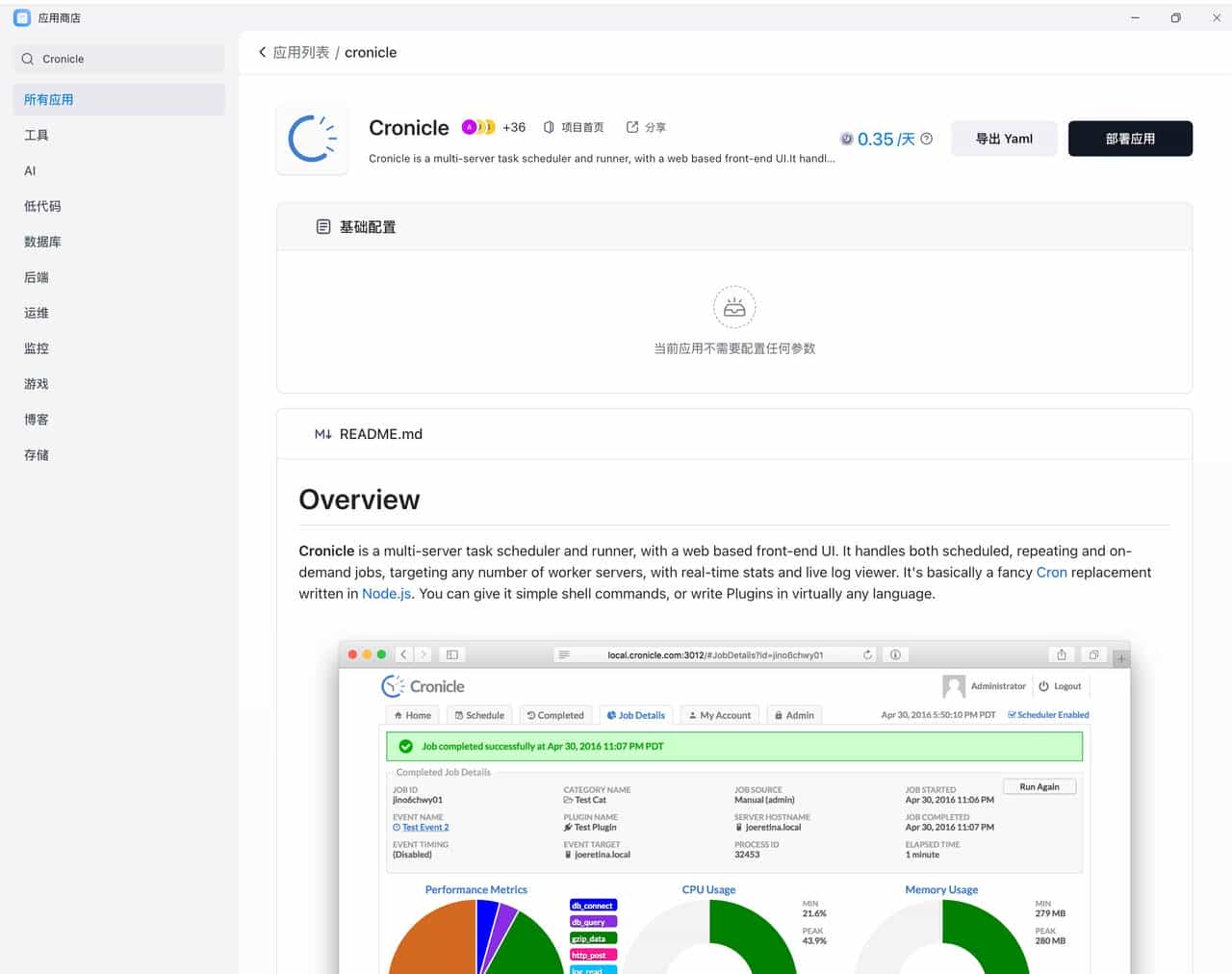Click the README.md file label
This screenshot has height=974, width=1232.
[381, 434]
